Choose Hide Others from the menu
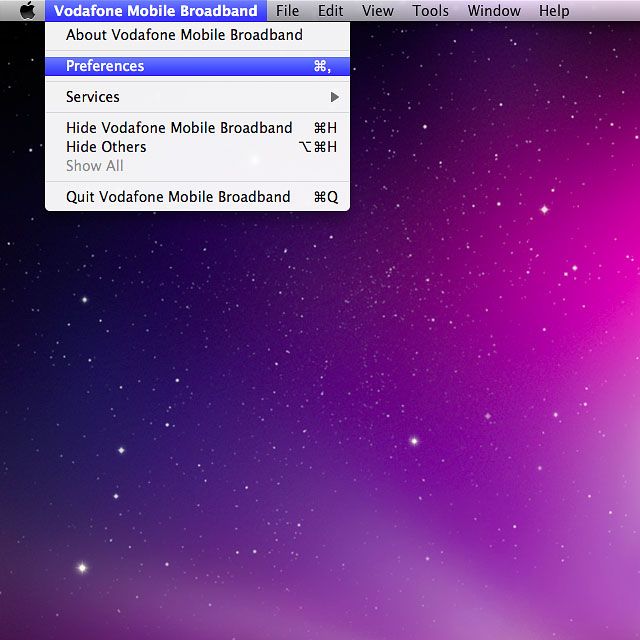This screenshot has width=640, height=640. point(106,147)
